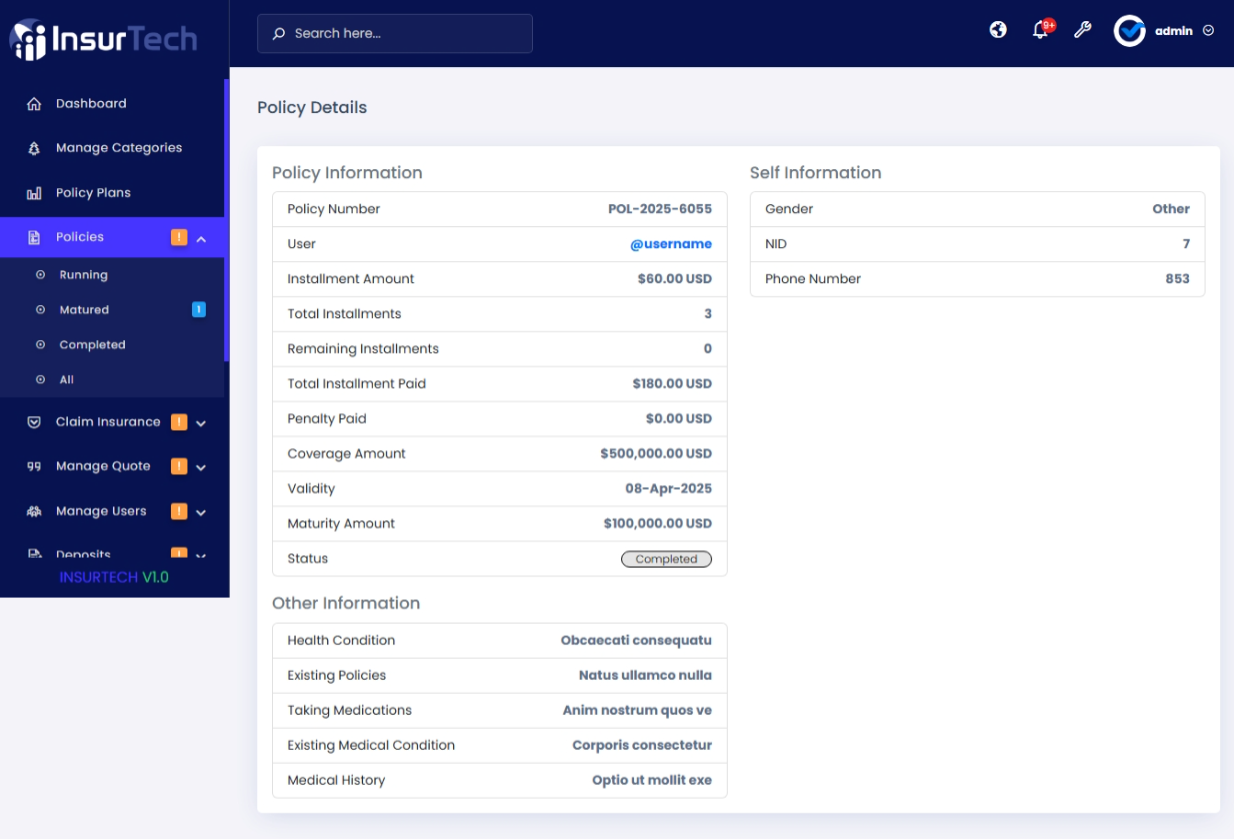This screenshot has height=839, width=1234.
Task: Open Manage Users menu
Action: point(101,511)
